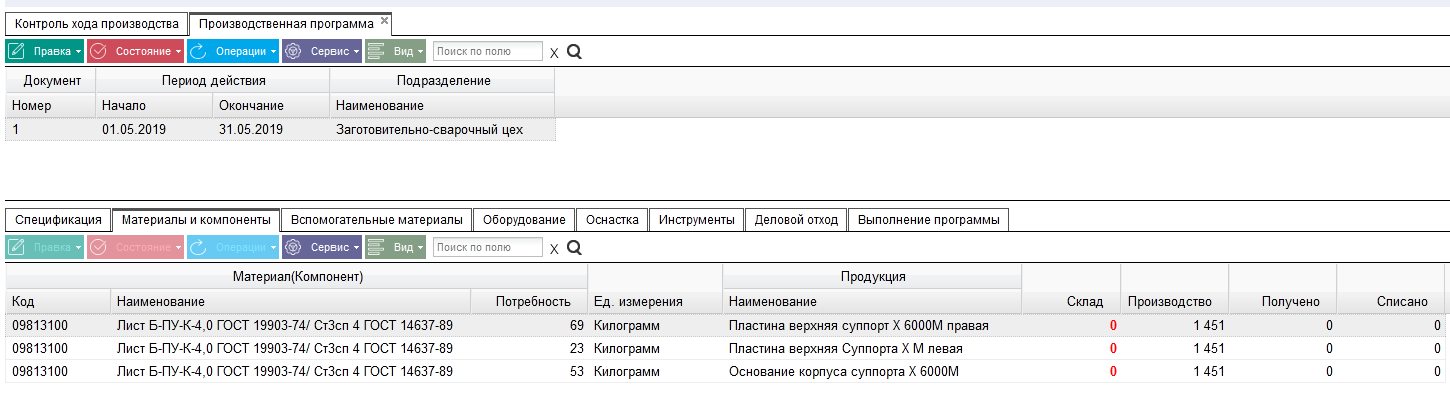This screenshot has height=398, width=1450.
Task: Clear upper search field with X
Action: point(554,52)
